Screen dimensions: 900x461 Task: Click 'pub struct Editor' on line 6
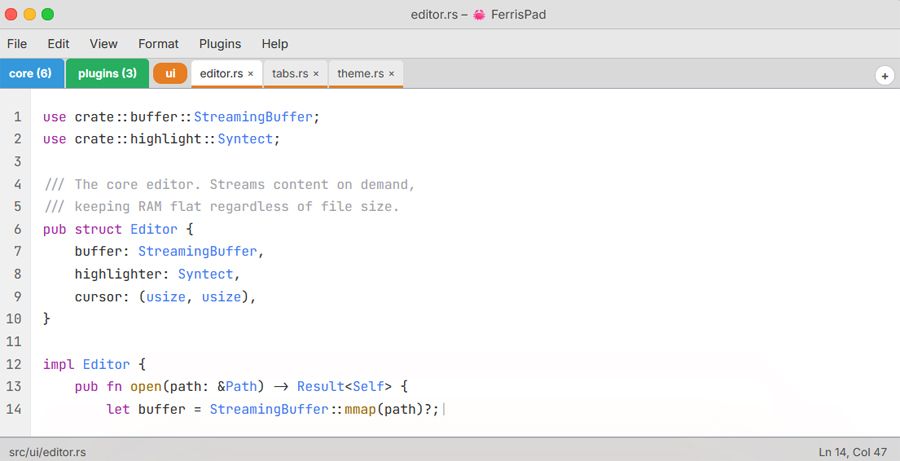(x=110, y=229)
